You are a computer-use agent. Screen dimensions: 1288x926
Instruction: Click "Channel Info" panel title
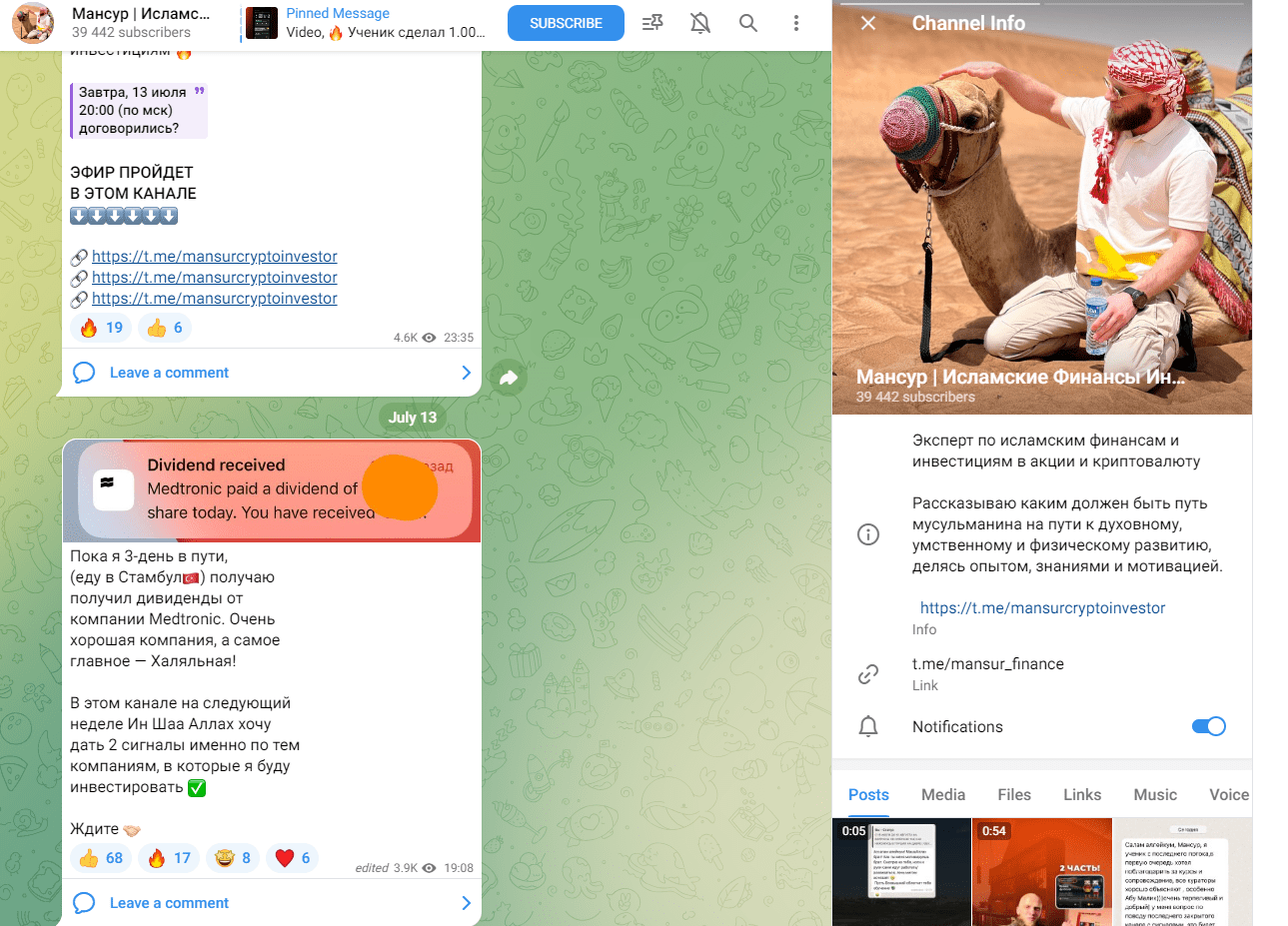pyautogui.click(x=968, y=23)
